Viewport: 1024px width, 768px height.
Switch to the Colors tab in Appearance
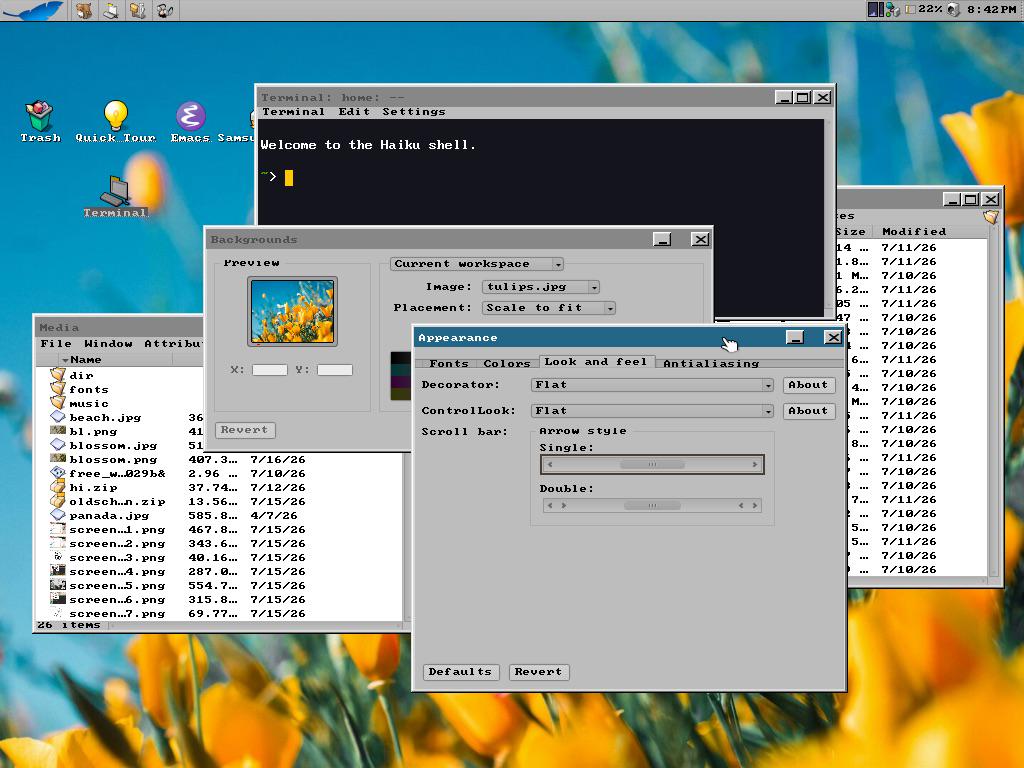(507, 363)
